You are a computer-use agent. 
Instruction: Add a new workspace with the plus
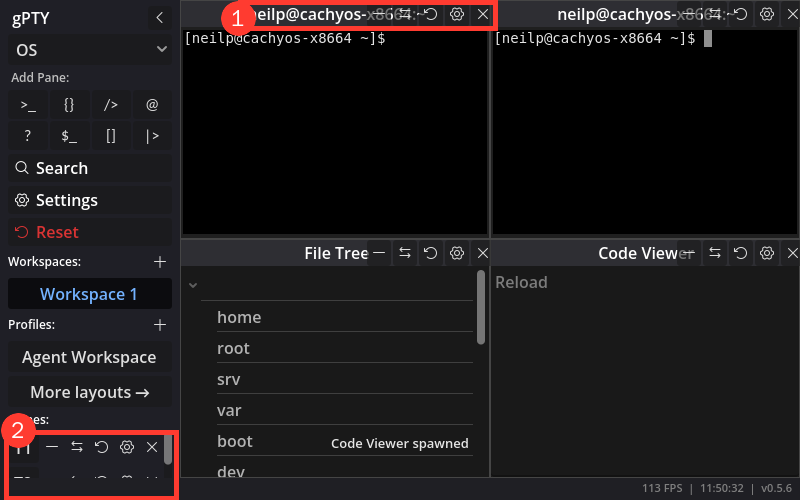(x=160, y=262)
